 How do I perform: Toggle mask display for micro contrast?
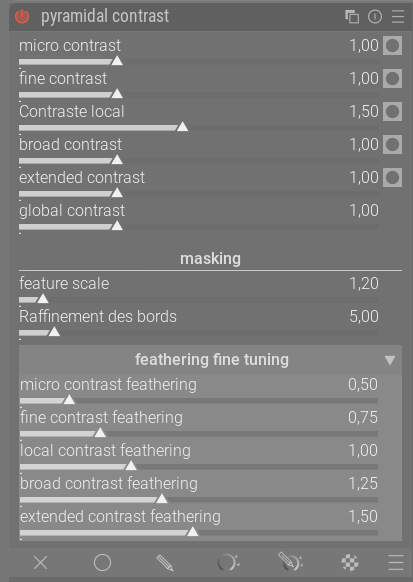coord(393,46)
